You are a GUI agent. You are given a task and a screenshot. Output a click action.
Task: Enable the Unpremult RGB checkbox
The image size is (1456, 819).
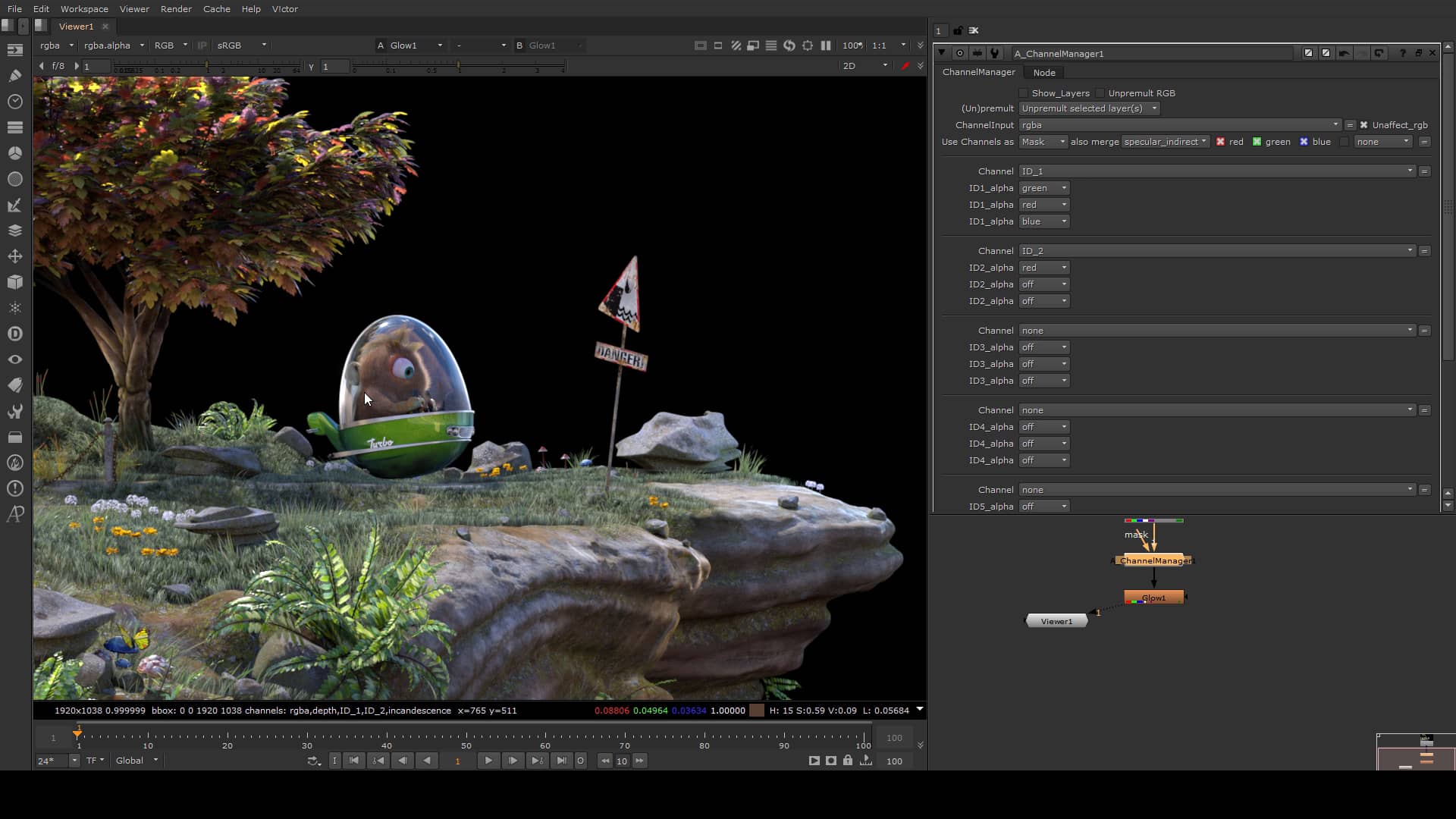(1100, 93)
